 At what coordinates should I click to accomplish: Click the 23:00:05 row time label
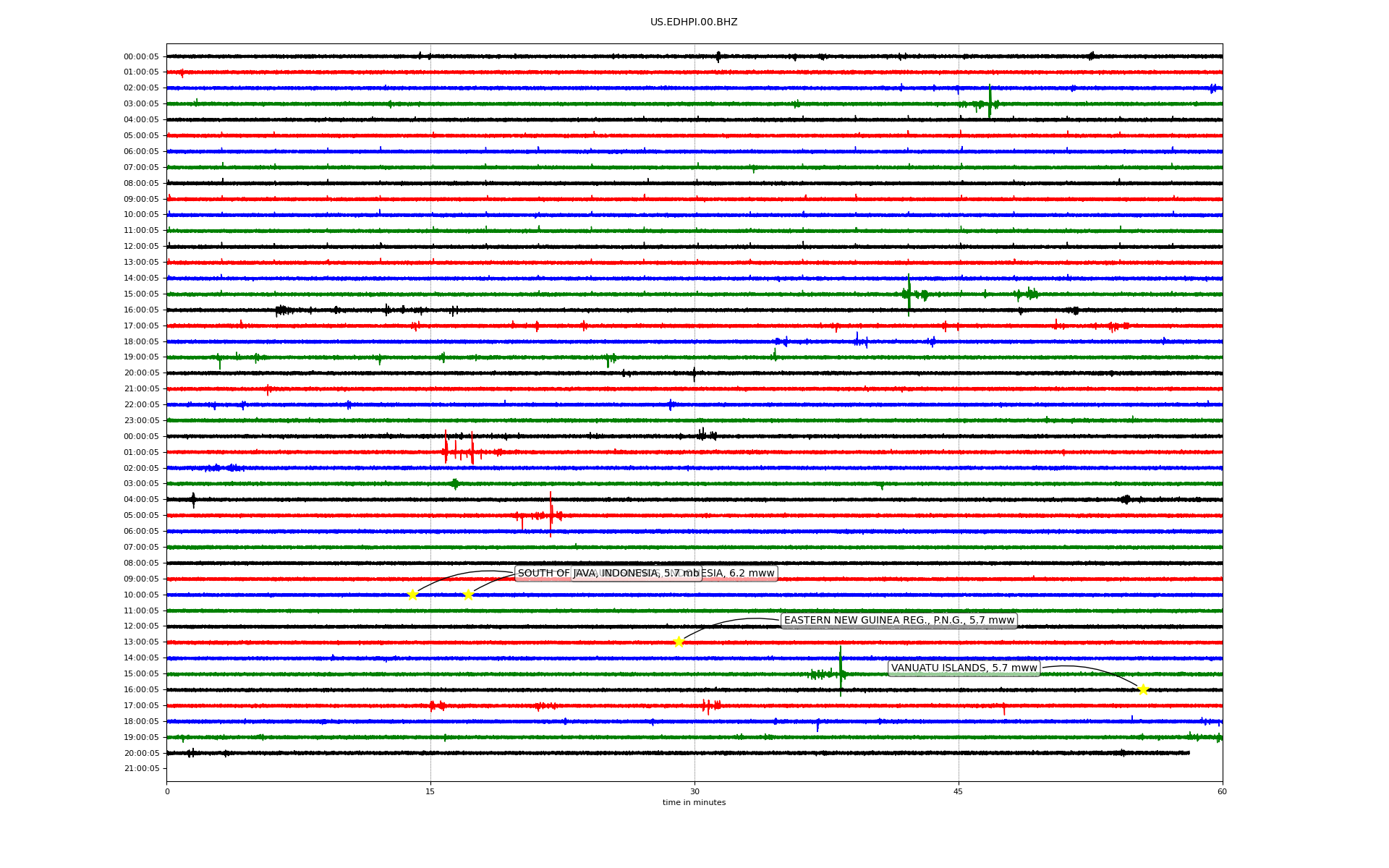click(x=141, y=420)
